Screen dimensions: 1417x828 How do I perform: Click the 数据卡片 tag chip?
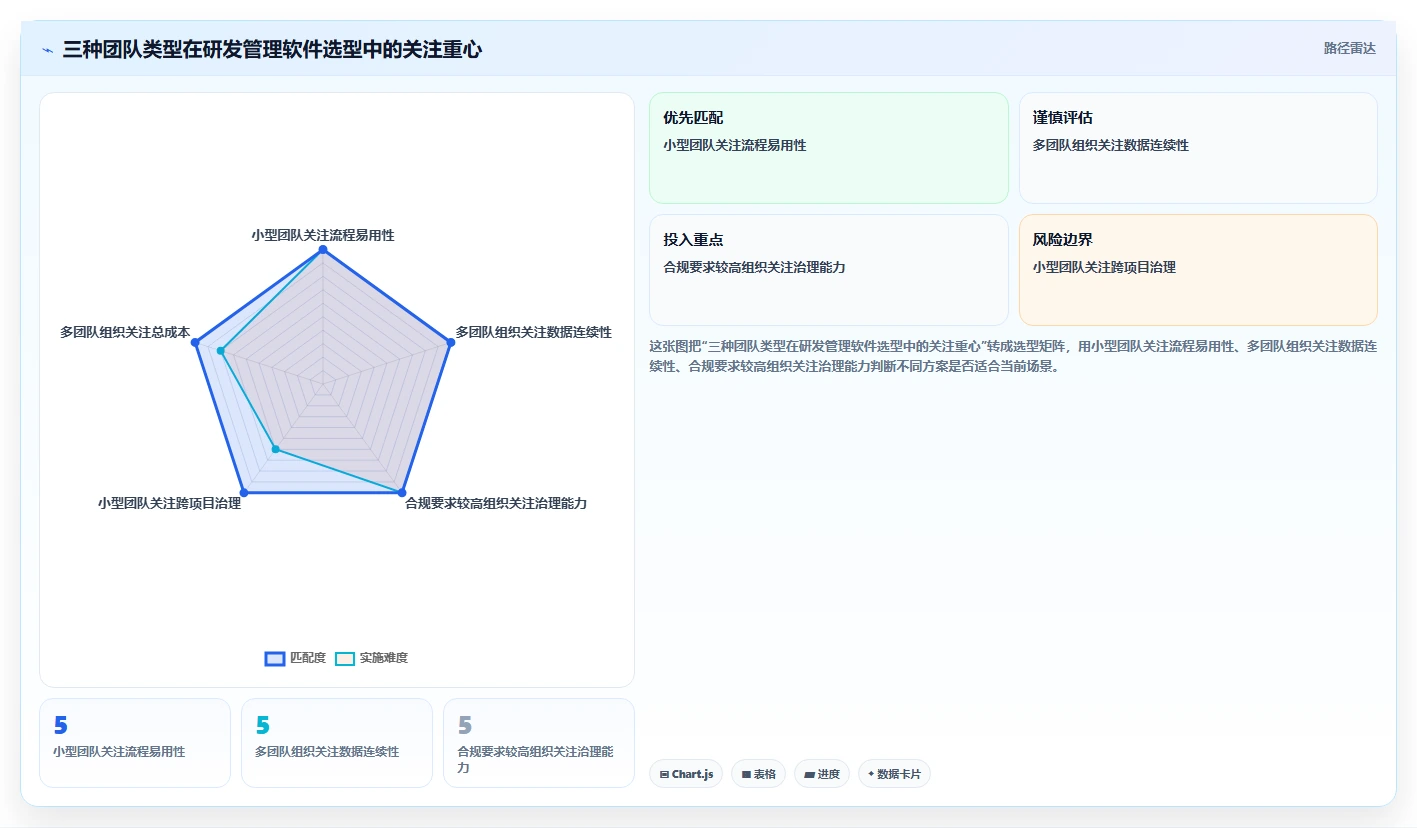pyautogui.click(x=894, y=774)
